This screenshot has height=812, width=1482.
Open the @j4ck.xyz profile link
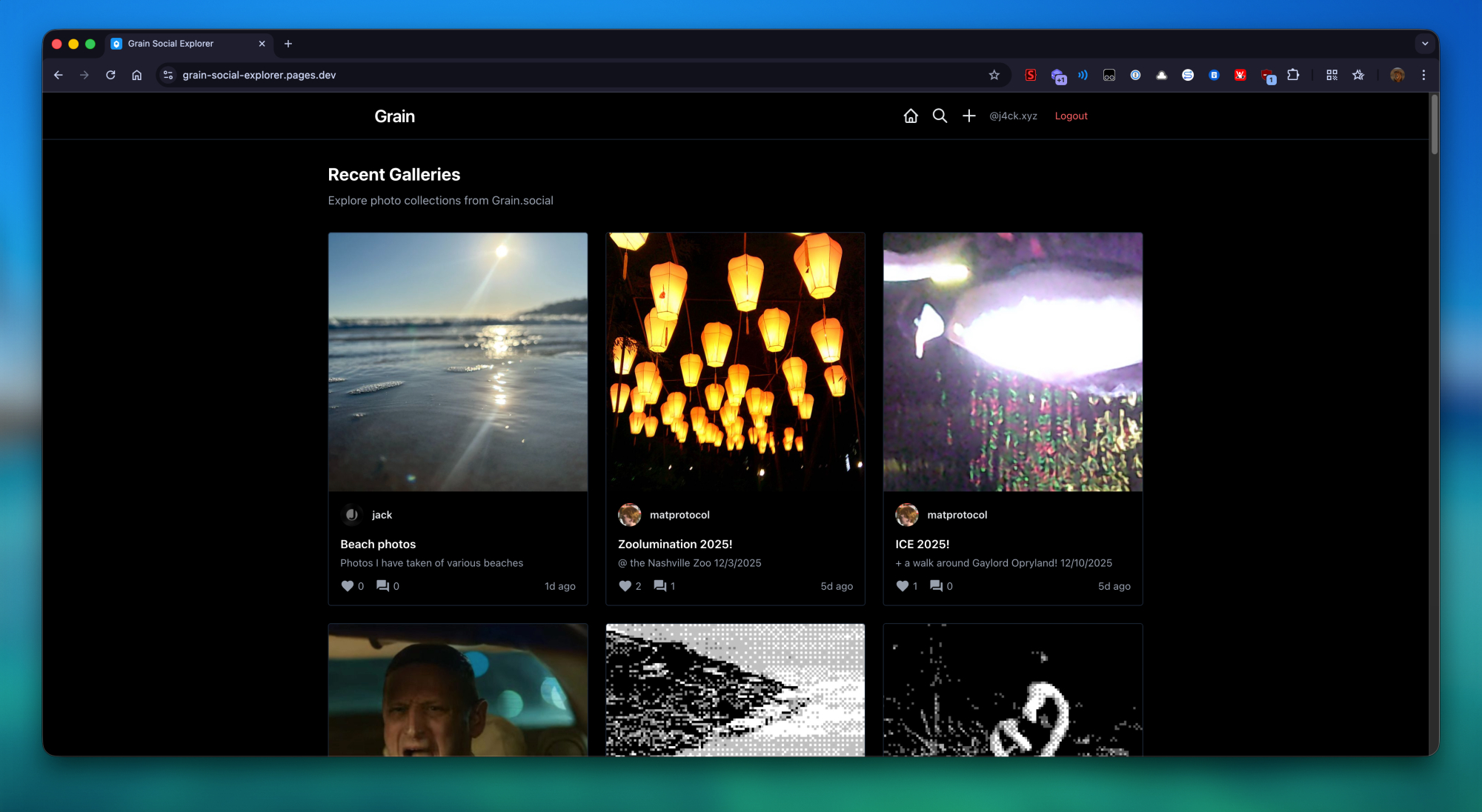point(1013,116)
